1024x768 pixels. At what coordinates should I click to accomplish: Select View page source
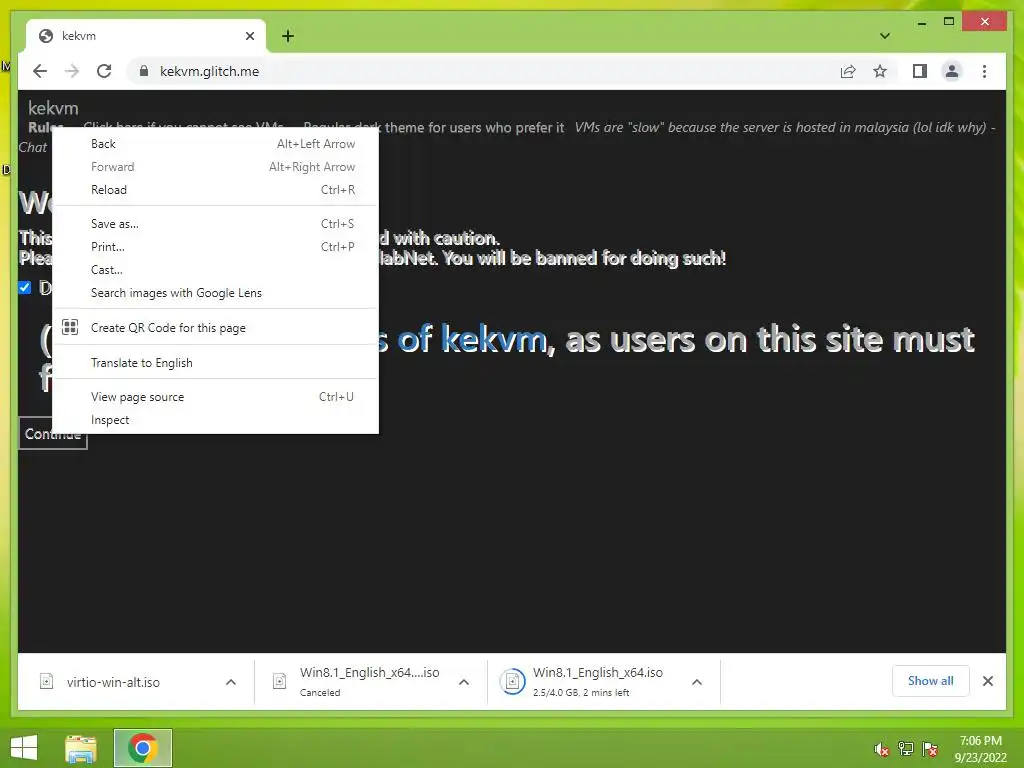point(216,397)
